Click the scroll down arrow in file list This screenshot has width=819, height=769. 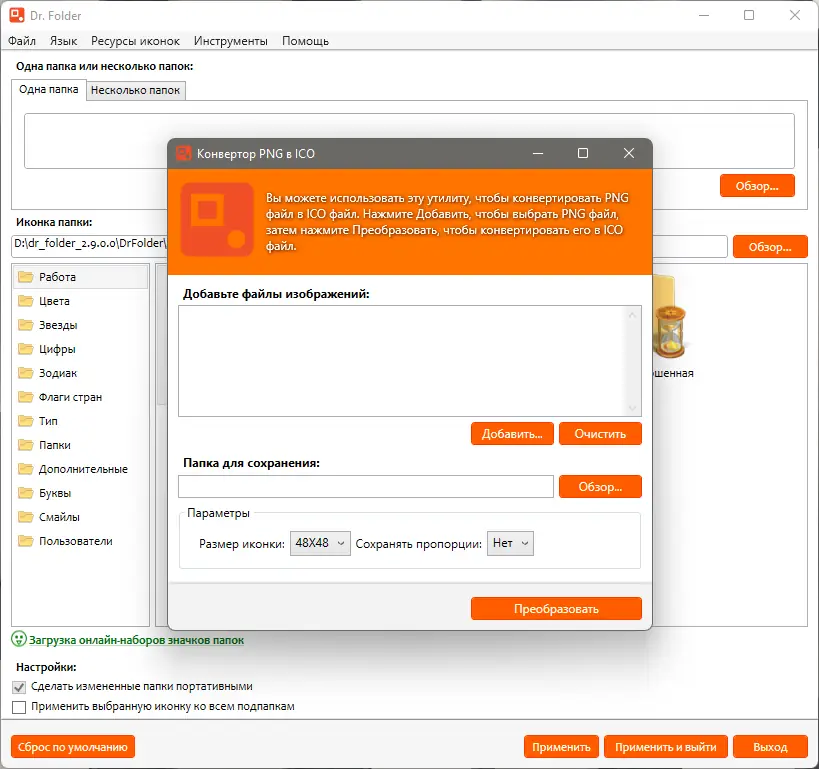[632, 407]
